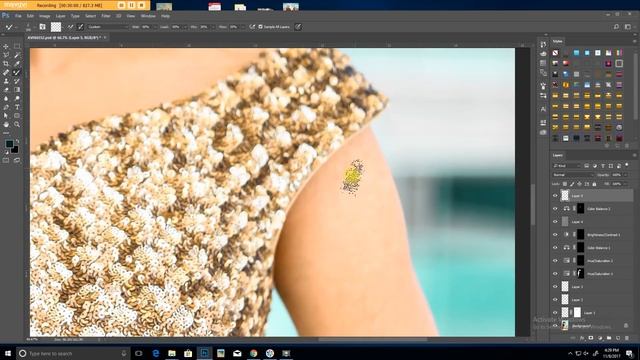Hide the Brightness/Contrast 1 layer
This screenshot has width=640, height=360.
(555, 235)
